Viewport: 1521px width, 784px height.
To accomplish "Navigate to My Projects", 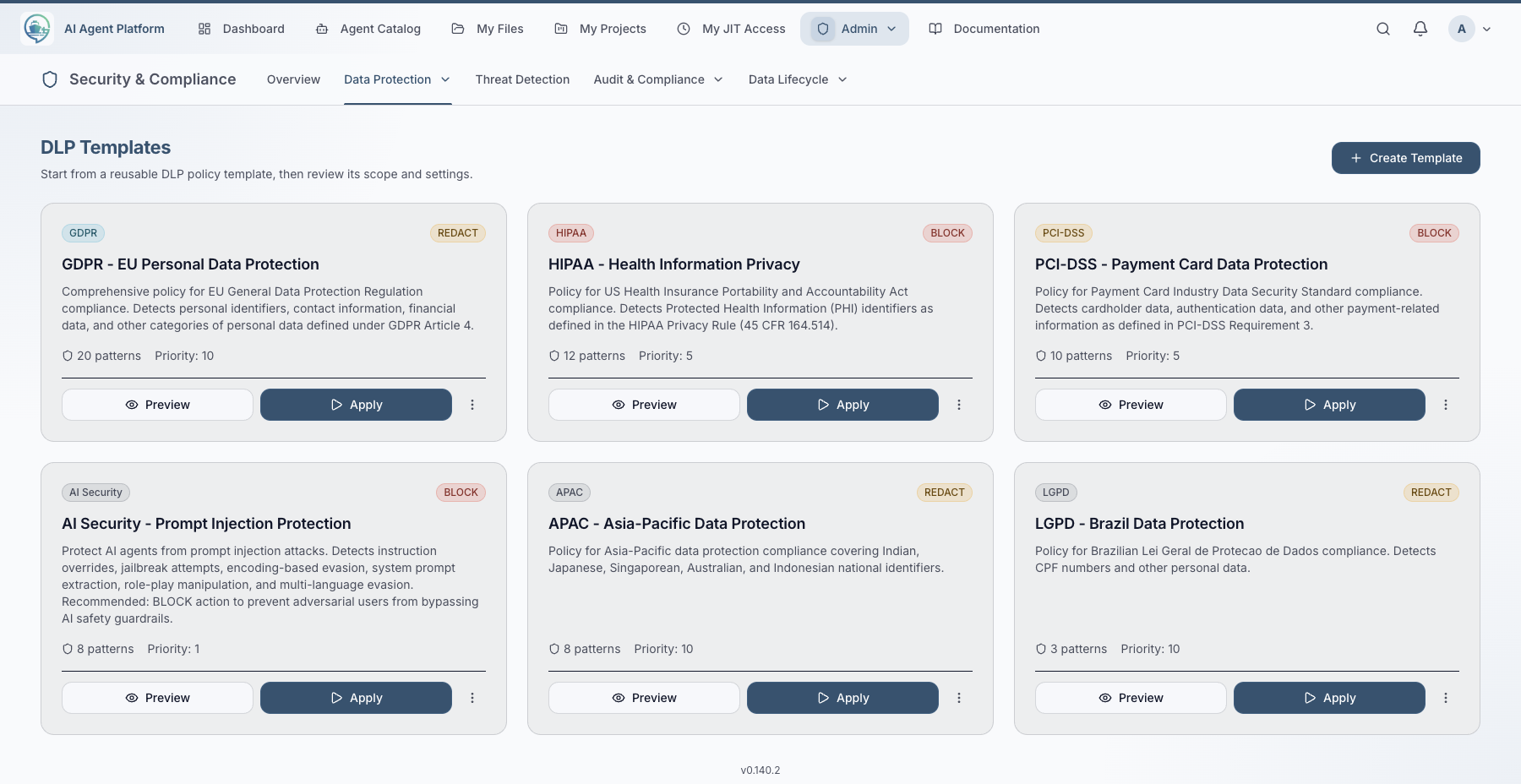I will 600,29.
